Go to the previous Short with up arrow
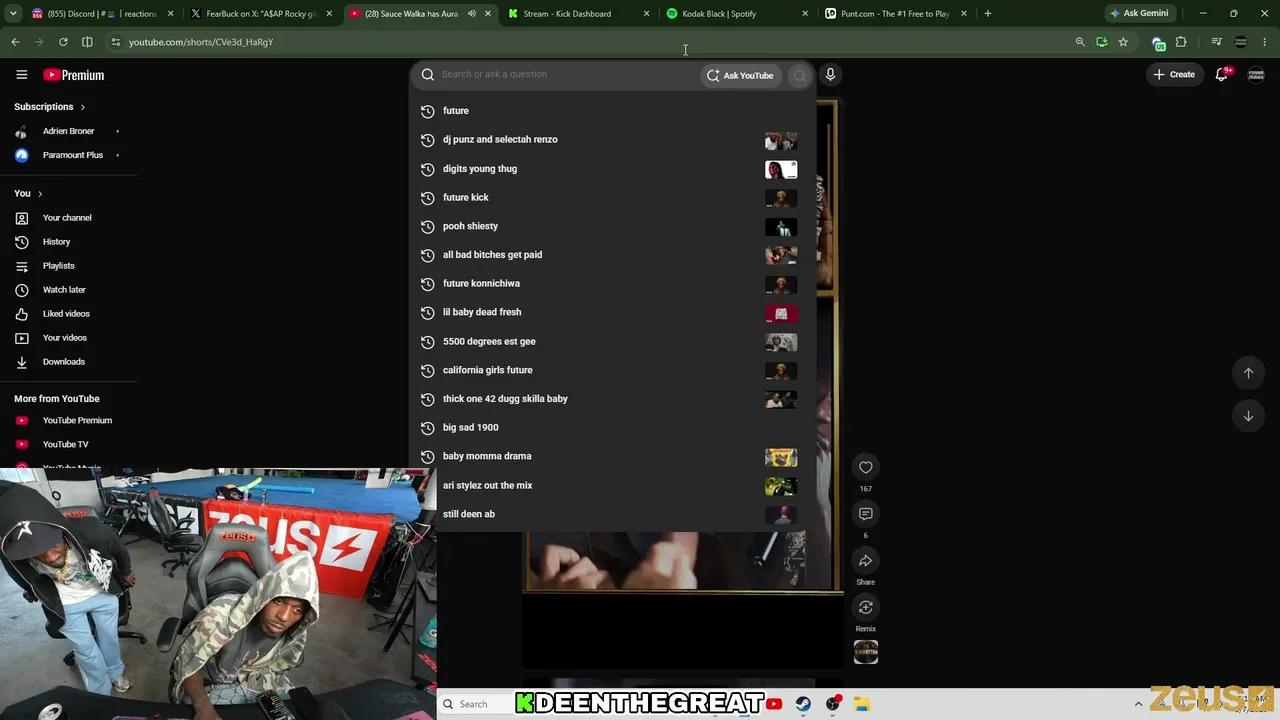 [1248, 373]
